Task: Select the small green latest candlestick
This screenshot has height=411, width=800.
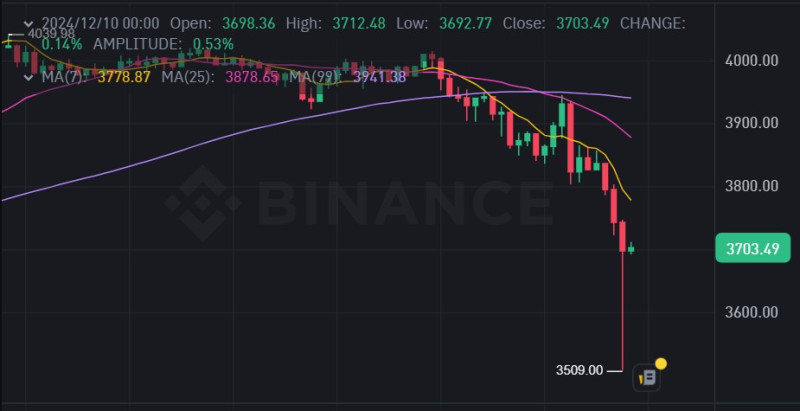Action: [631, 248]
